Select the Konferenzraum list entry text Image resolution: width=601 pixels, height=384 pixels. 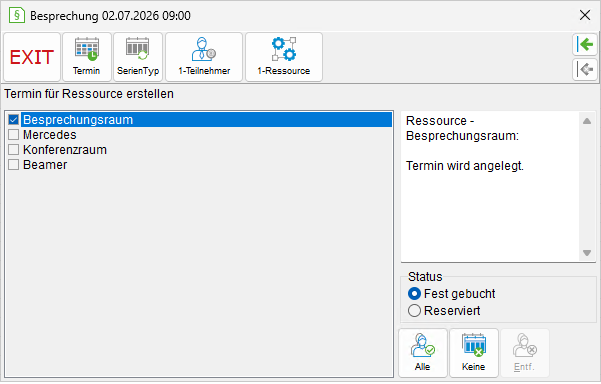tap(65, 149)
